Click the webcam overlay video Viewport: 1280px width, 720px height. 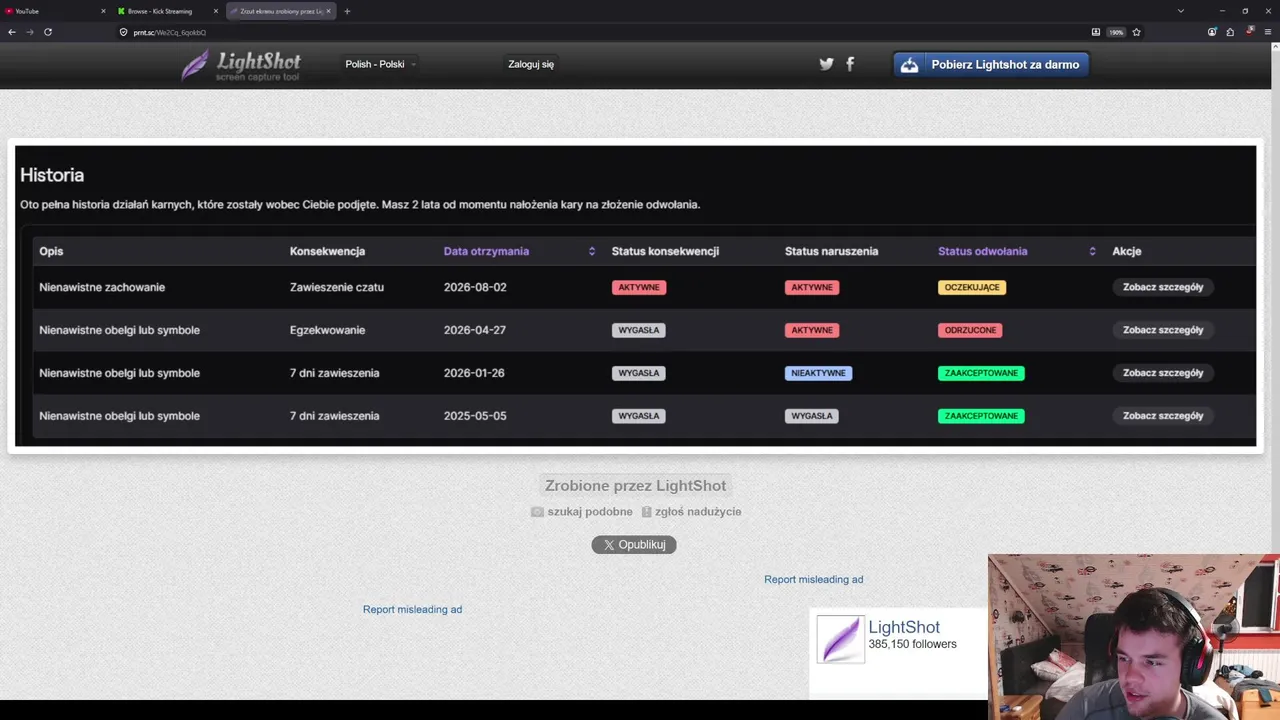(1133, 637)
